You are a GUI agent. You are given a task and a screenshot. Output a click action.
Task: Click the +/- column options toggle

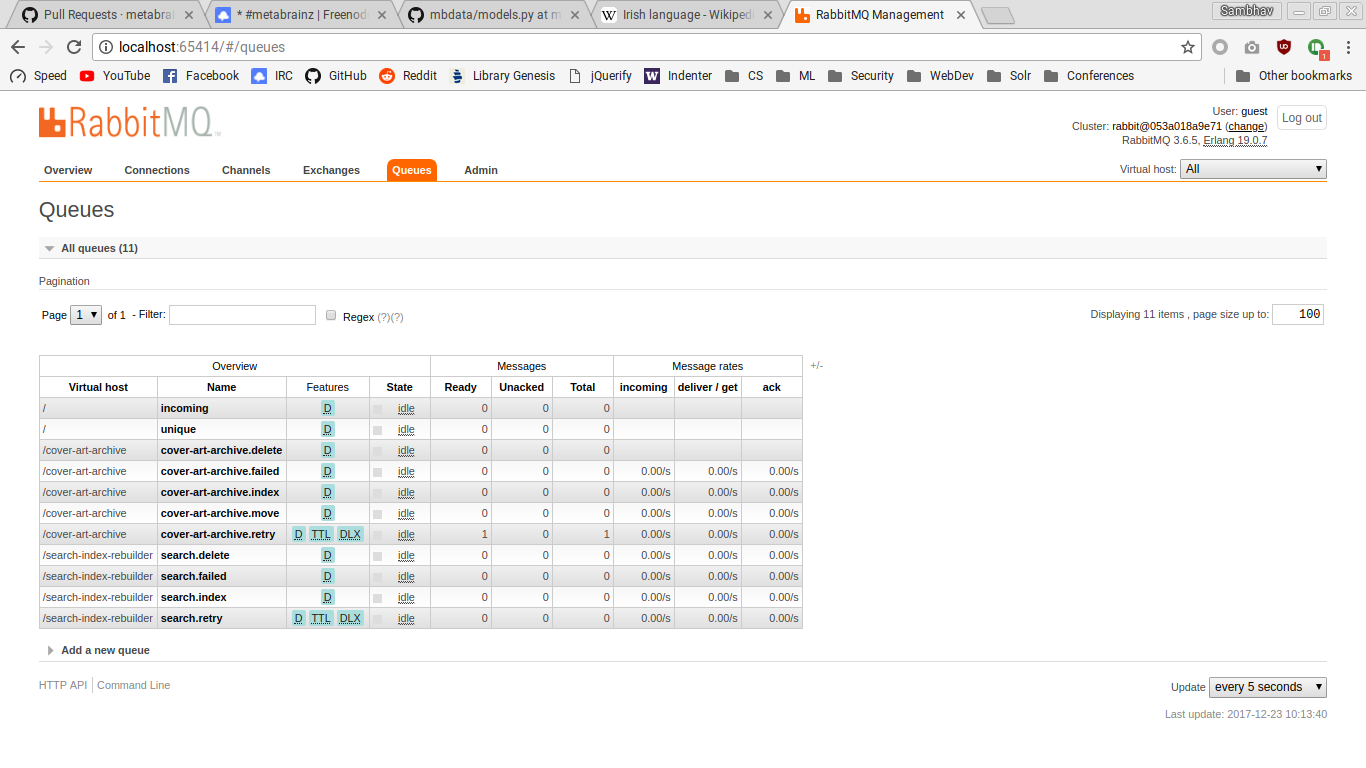[817, 366]
